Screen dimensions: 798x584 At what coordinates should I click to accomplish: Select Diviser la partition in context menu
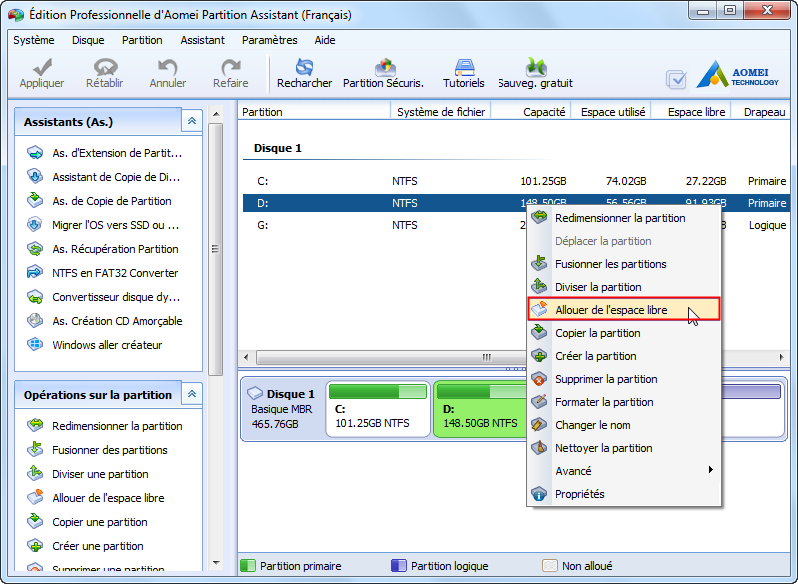point(624,287)
